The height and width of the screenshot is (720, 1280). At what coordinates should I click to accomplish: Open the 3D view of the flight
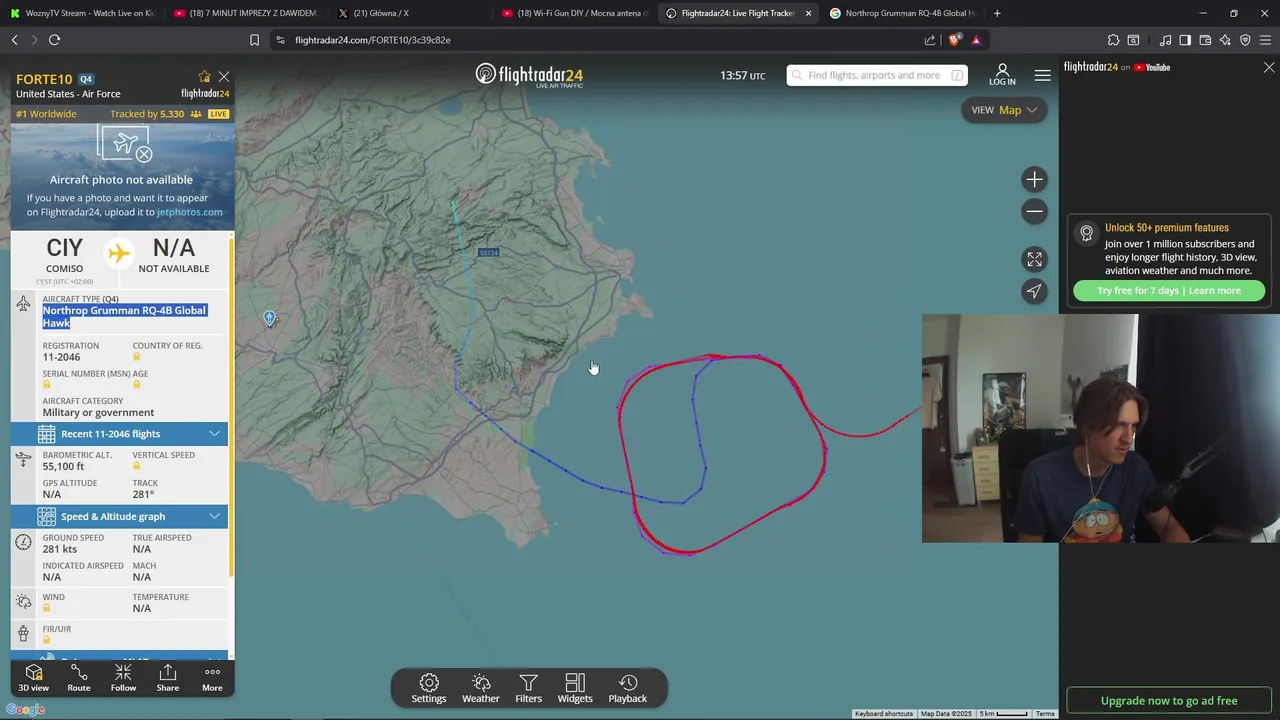[33, 678]
